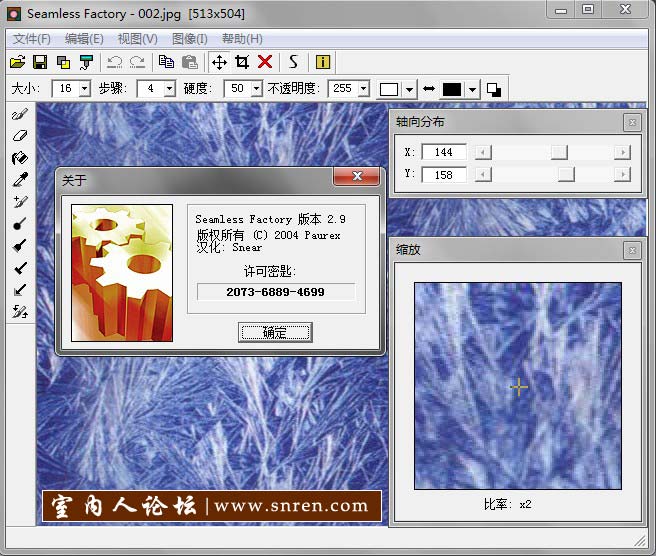Expand the 步骤 step dropdown
This screenshot has height=556, width=656.
click(x=169, y=89)
